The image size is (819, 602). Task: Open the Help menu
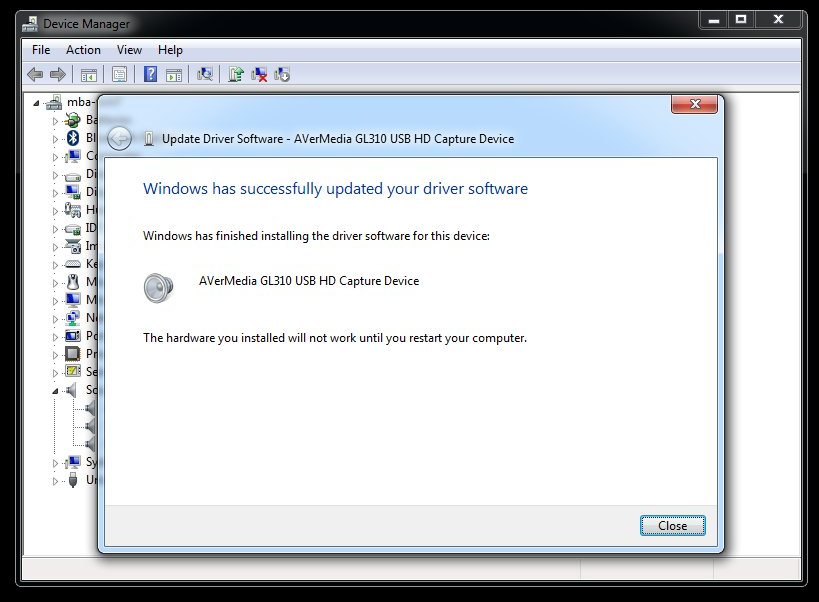[170, 50]
